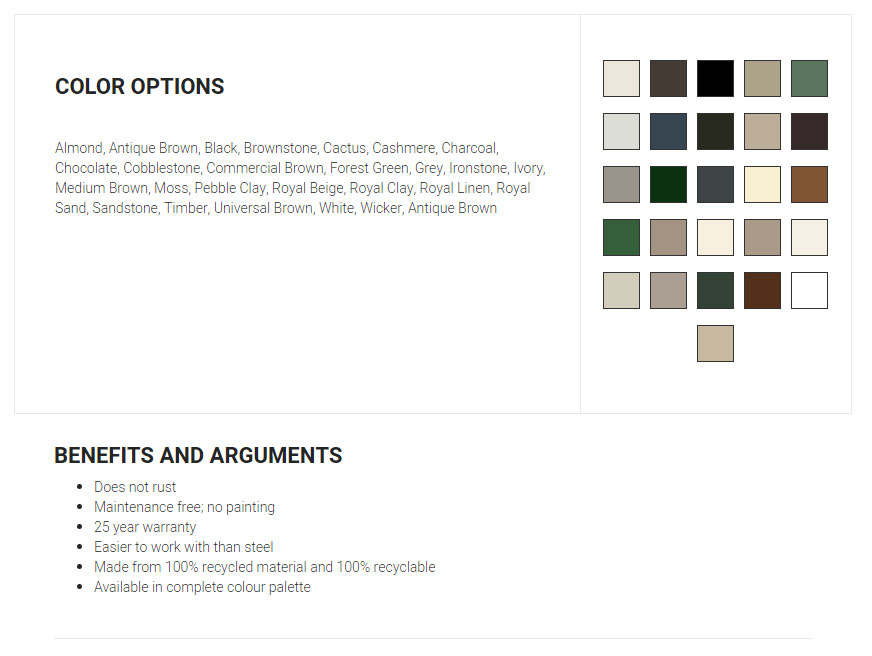Select the pale light grey swatch
872x656 pixels.
pos(621,132)
